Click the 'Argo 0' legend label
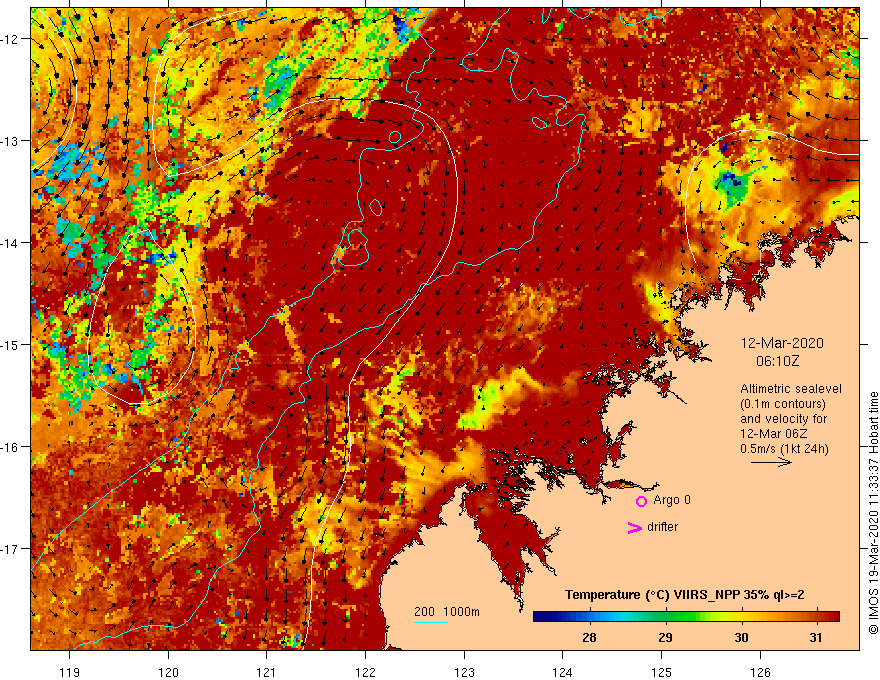Screen dimensions: 880x680 pos(672,500)
